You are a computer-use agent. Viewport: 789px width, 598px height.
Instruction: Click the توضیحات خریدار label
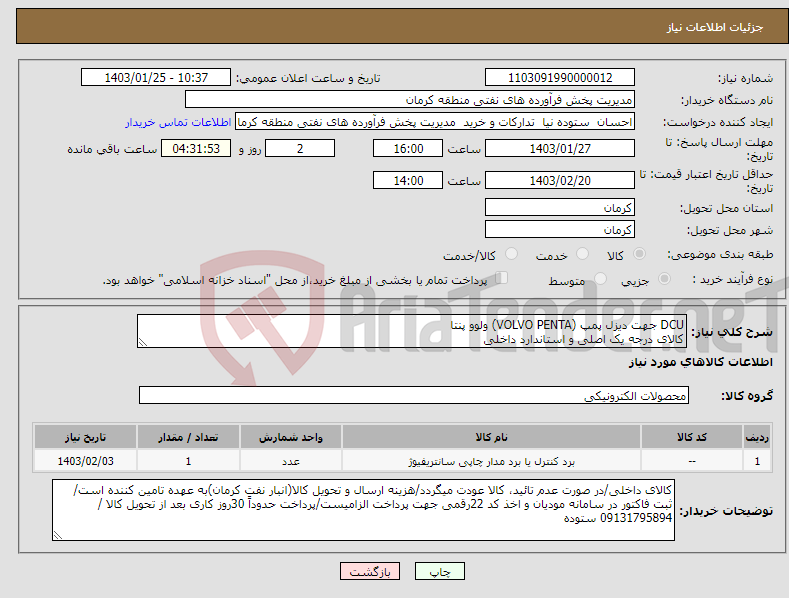[726, 511]
